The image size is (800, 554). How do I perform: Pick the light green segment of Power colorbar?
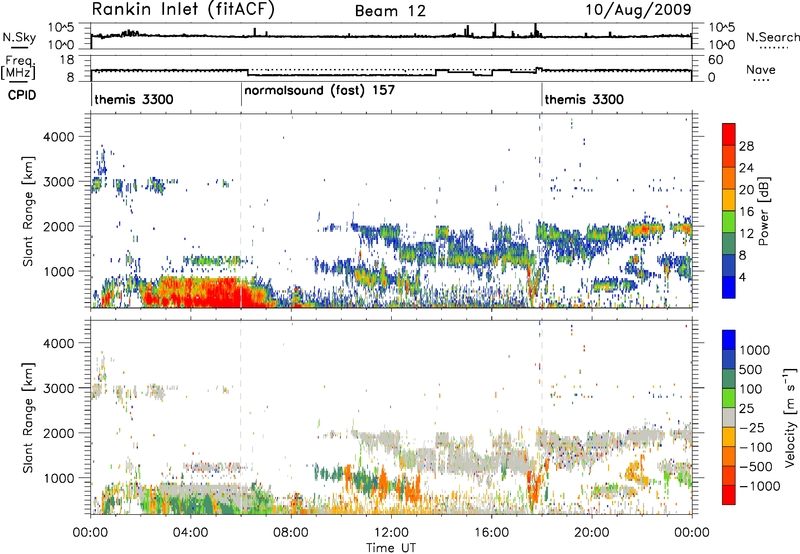coord(729,222)
